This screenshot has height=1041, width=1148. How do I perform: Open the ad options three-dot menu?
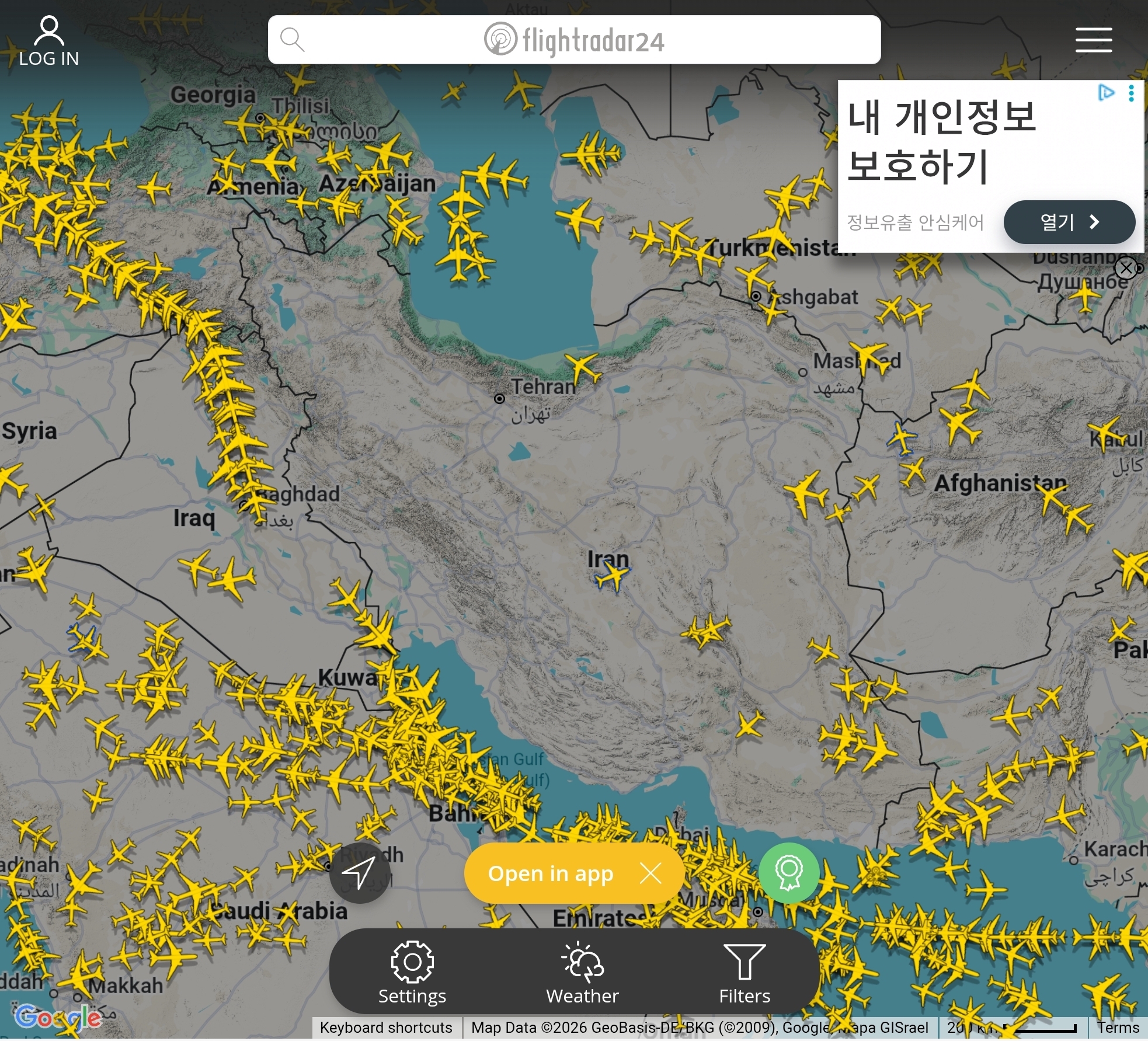point(1131,93)
